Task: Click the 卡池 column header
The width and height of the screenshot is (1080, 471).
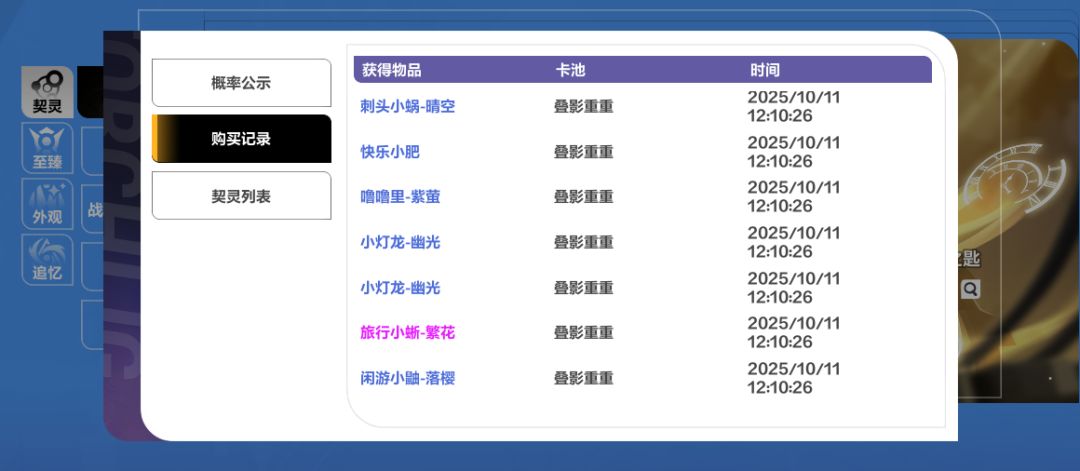Action: coord(570,70)
